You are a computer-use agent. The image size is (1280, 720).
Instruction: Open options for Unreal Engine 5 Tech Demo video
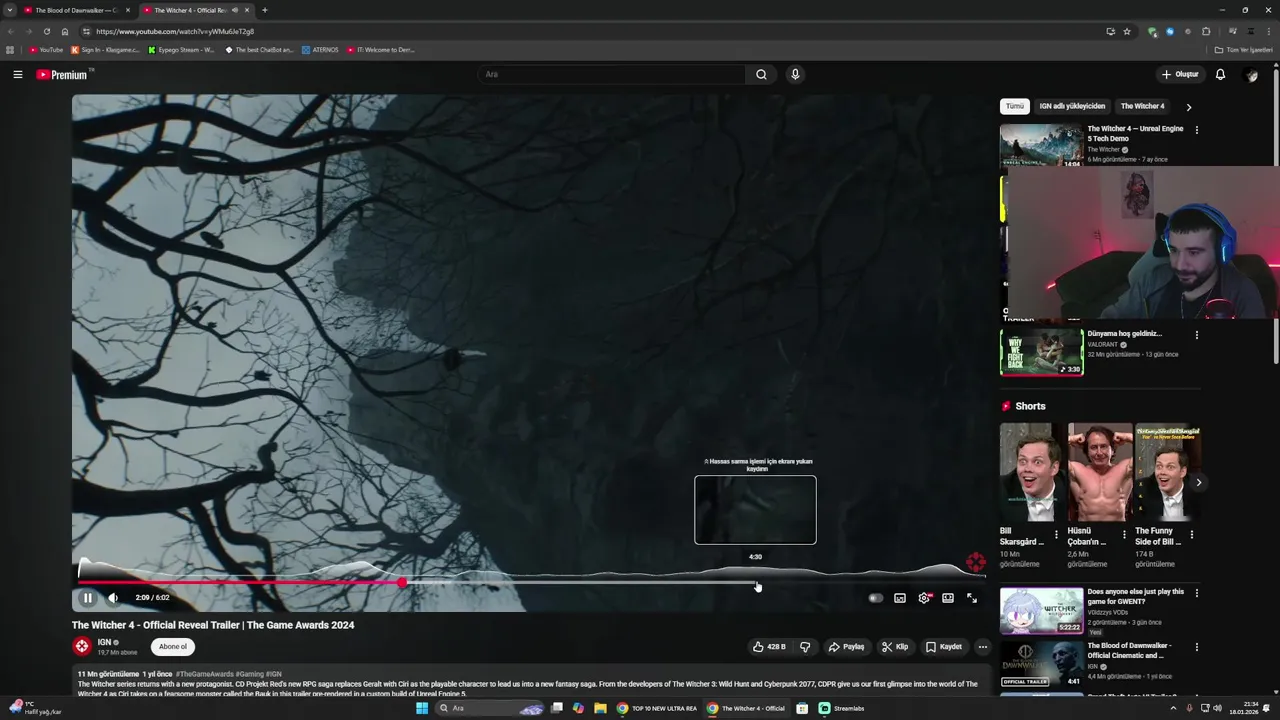[1196, 130]
